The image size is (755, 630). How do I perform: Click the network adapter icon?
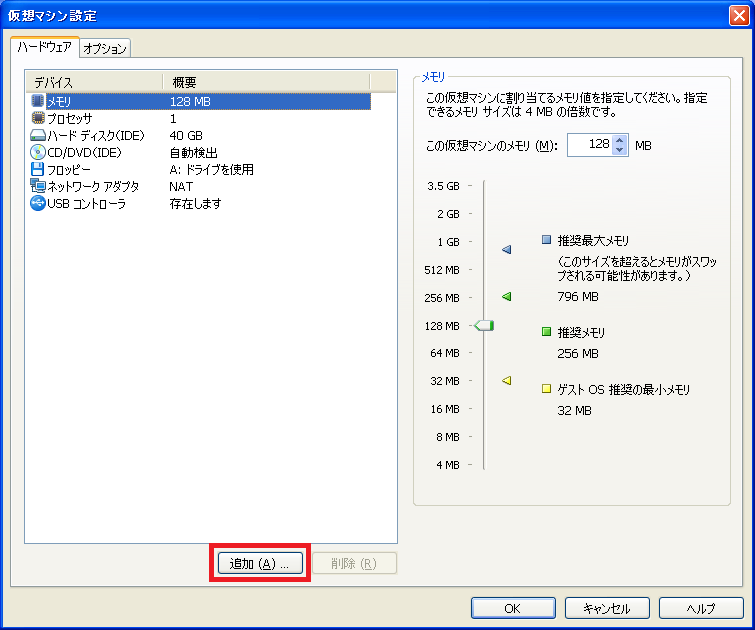point(38,186)
